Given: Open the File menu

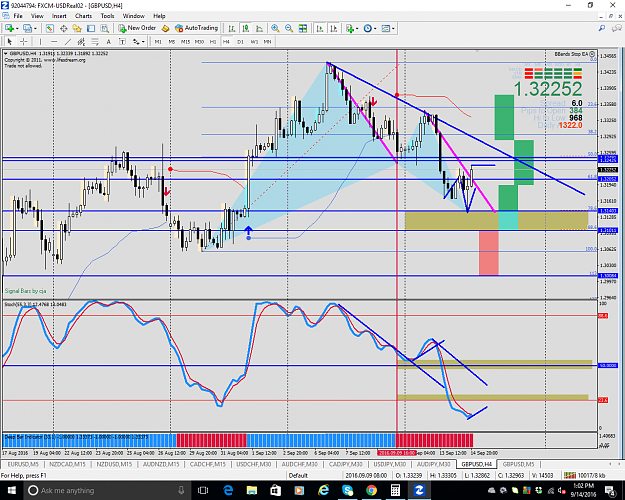Looking at the screenshot, I should coord(18,16).
